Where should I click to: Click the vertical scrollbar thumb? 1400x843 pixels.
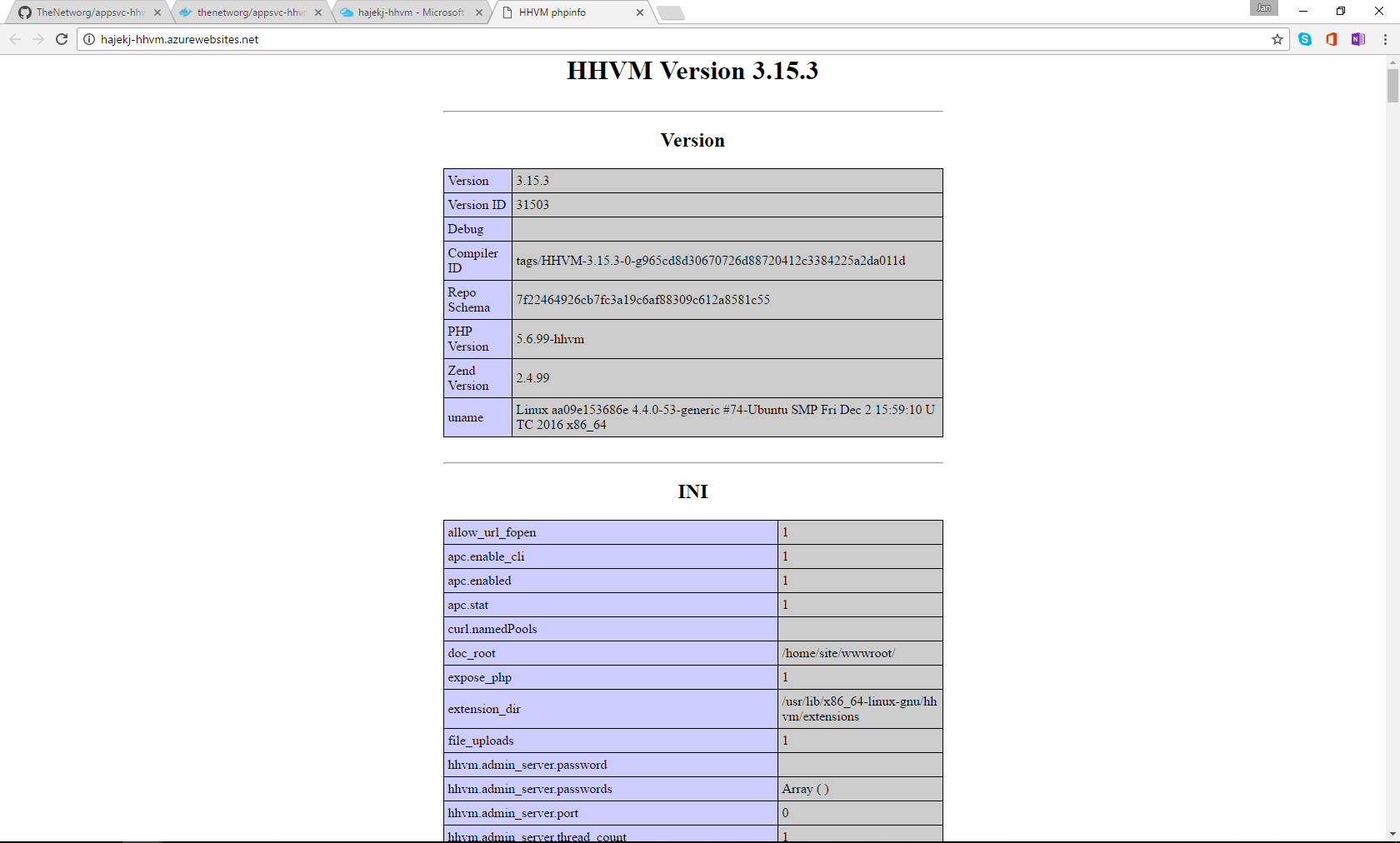click(1392, 86)
